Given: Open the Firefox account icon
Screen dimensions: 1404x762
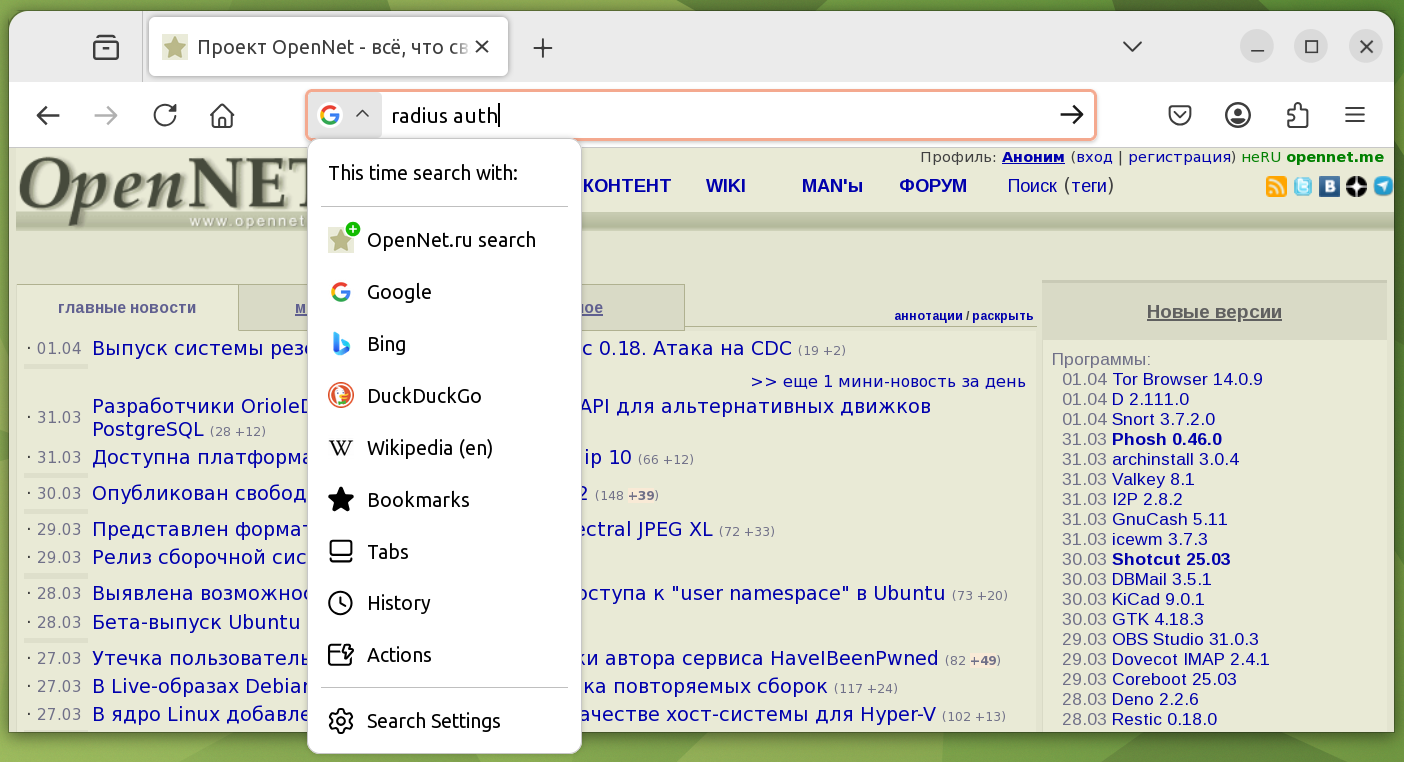Looking at the screenshot, I should [x=1238, y=115].
